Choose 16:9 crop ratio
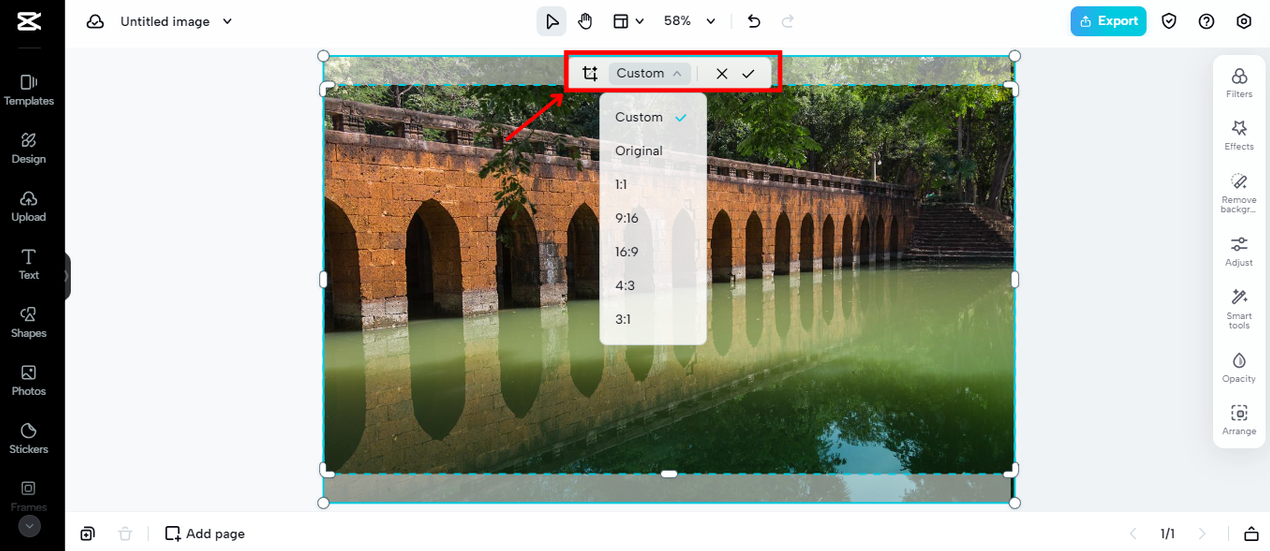The image size is (1270, 551). point(653,252)
